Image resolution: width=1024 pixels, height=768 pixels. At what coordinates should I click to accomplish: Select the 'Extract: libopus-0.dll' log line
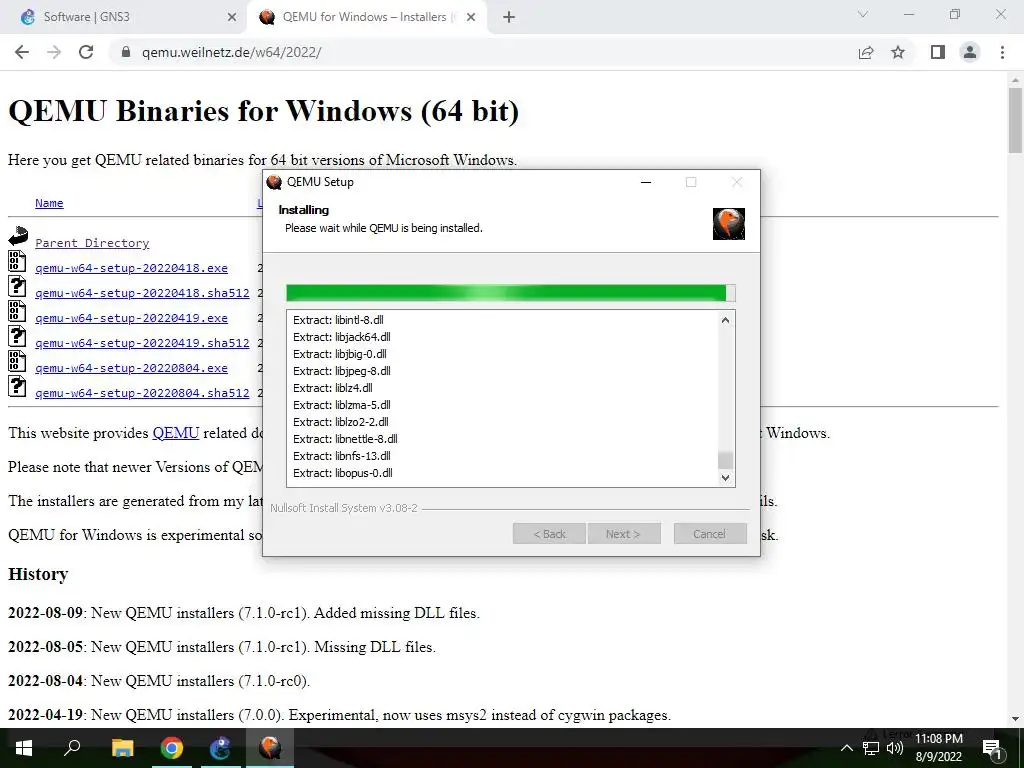tap(342, 473)
